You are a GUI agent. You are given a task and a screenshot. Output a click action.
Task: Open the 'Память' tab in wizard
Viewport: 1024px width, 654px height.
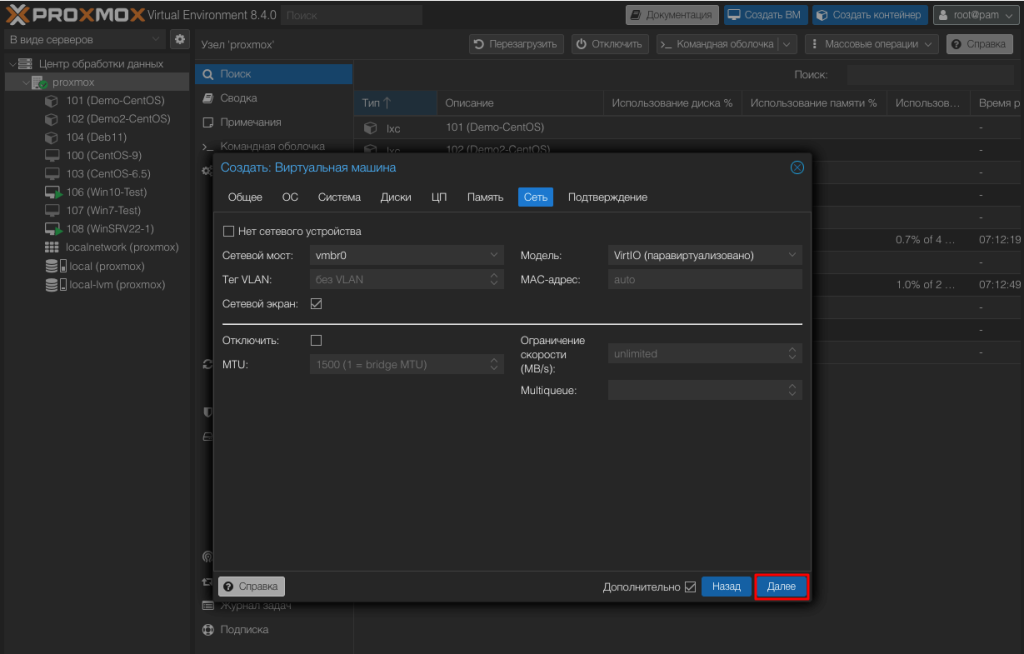[485, 197]
